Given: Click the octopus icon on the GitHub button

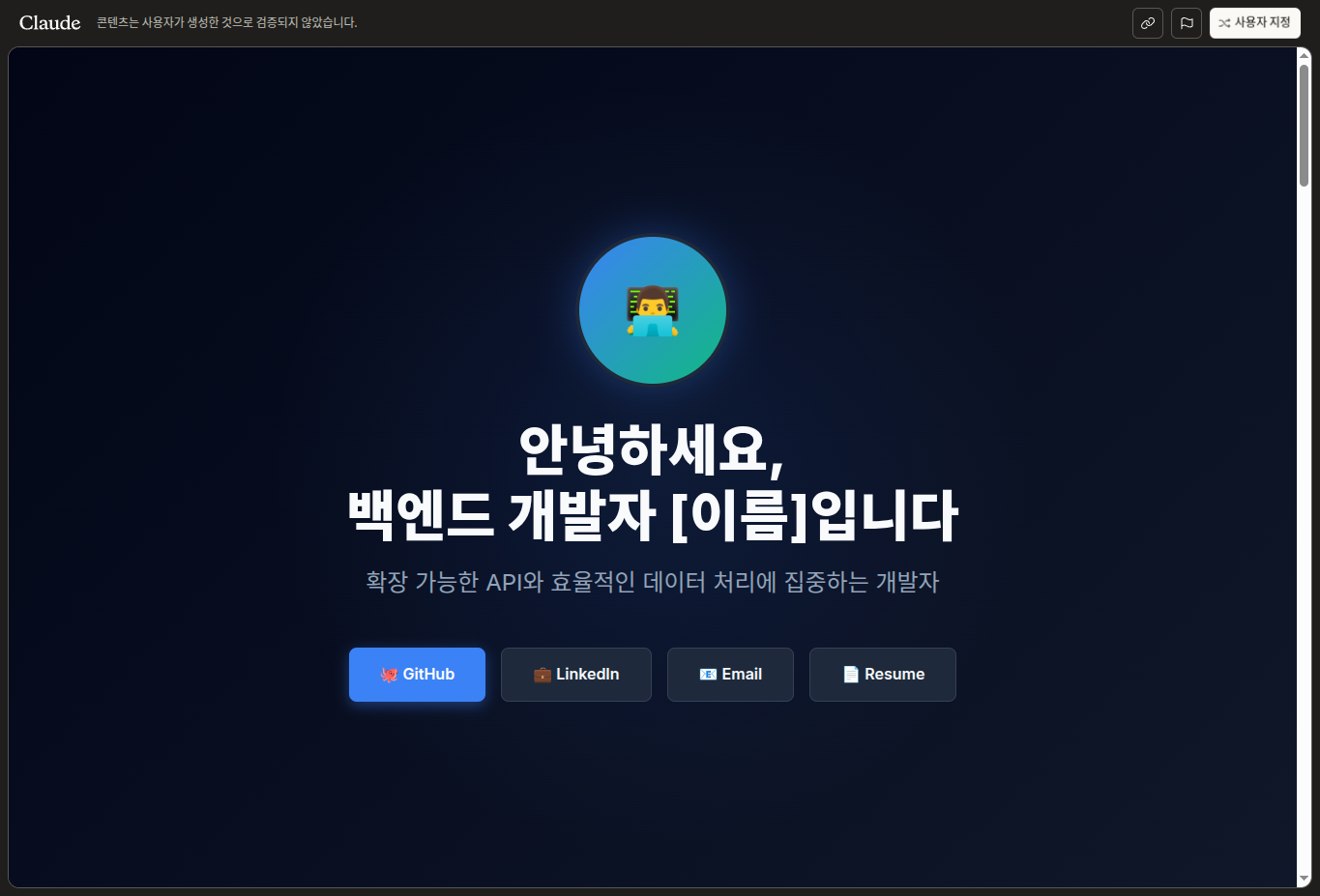Looking at the screenshot, I should coord(389,675).
